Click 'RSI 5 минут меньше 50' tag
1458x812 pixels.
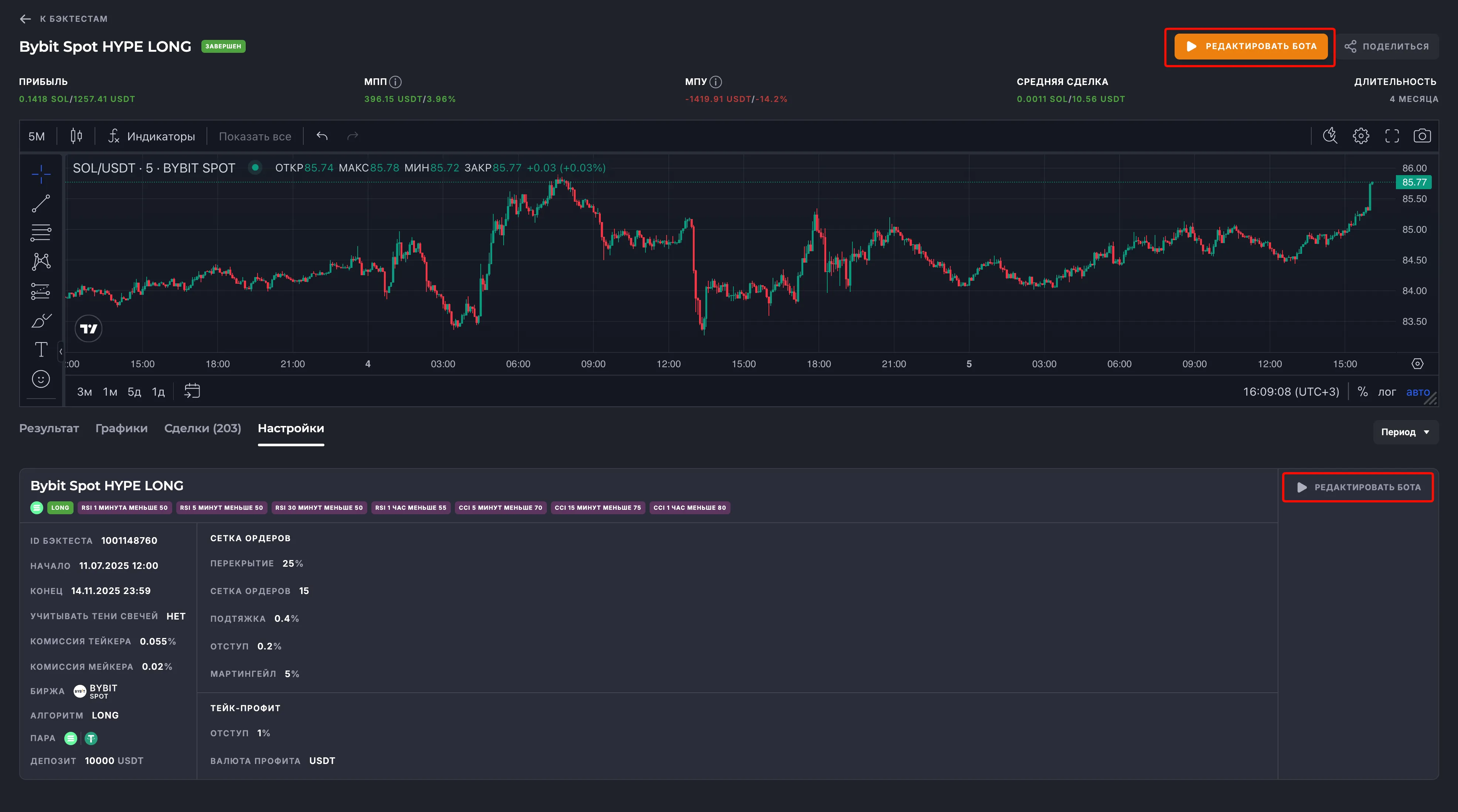(x=221, y=508)
